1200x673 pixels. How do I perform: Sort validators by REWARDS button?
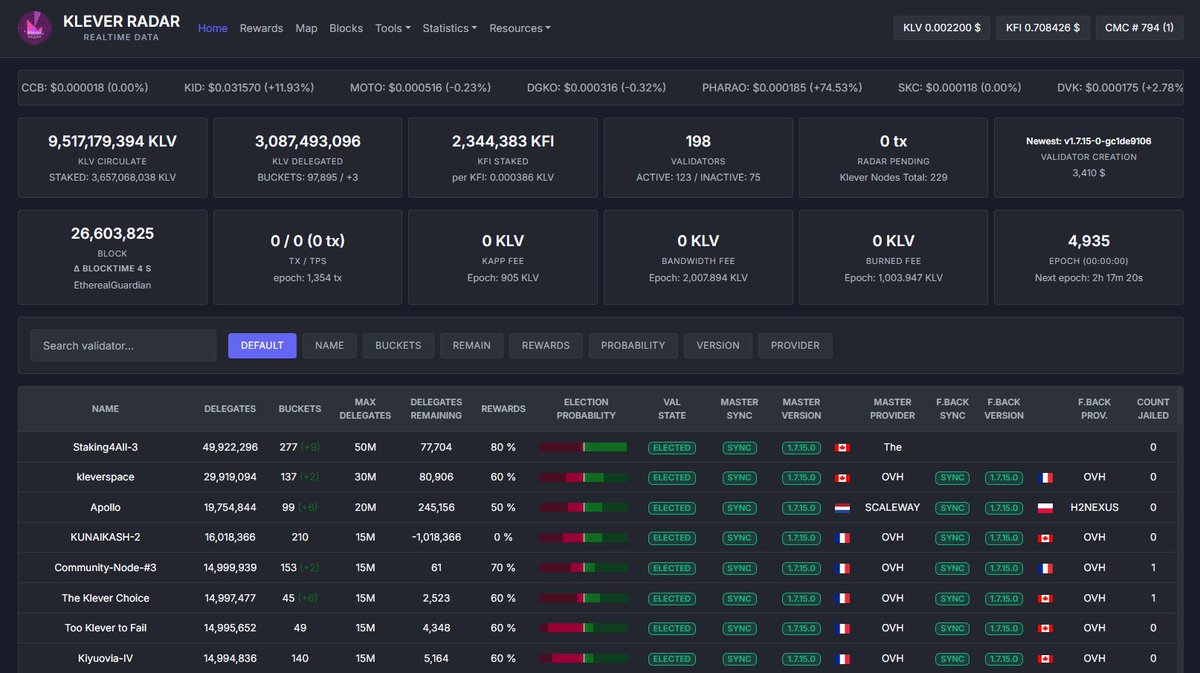coord(545,345)
